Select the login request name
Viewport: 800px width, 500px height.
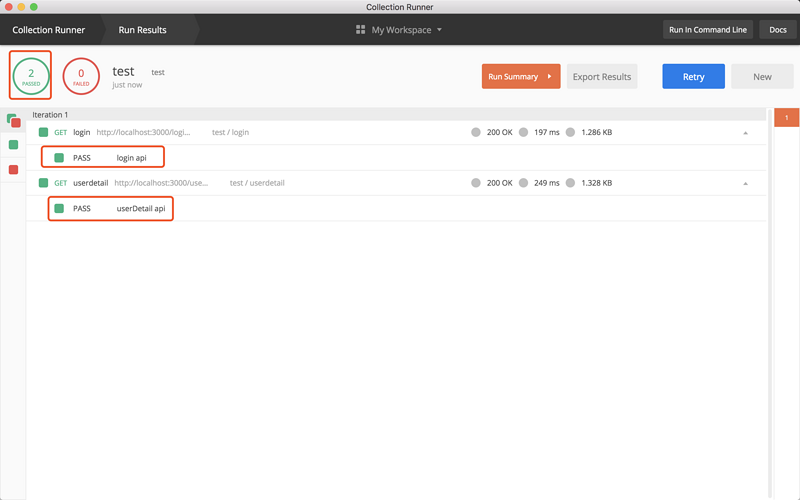82,132
